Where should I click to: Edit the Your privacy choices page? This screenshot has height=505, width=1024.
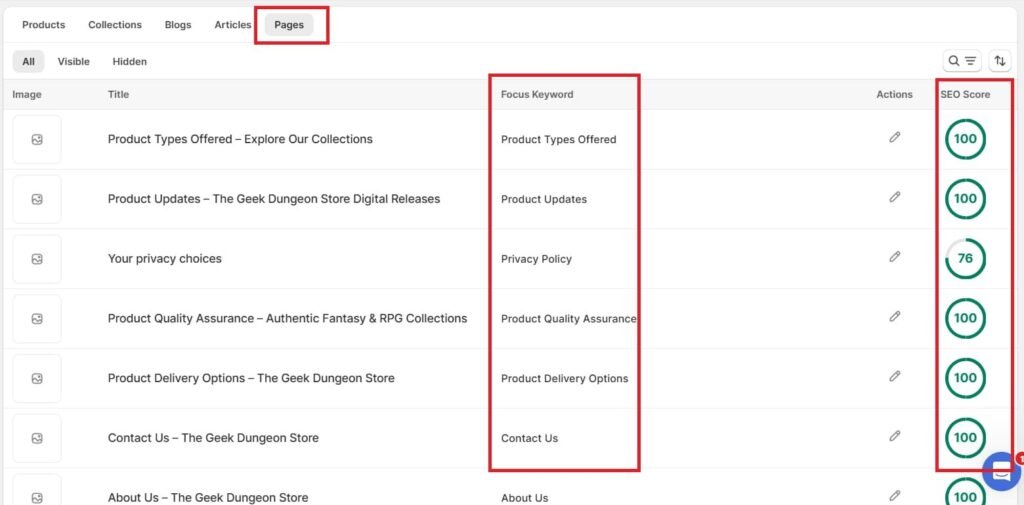pos(895,257)
